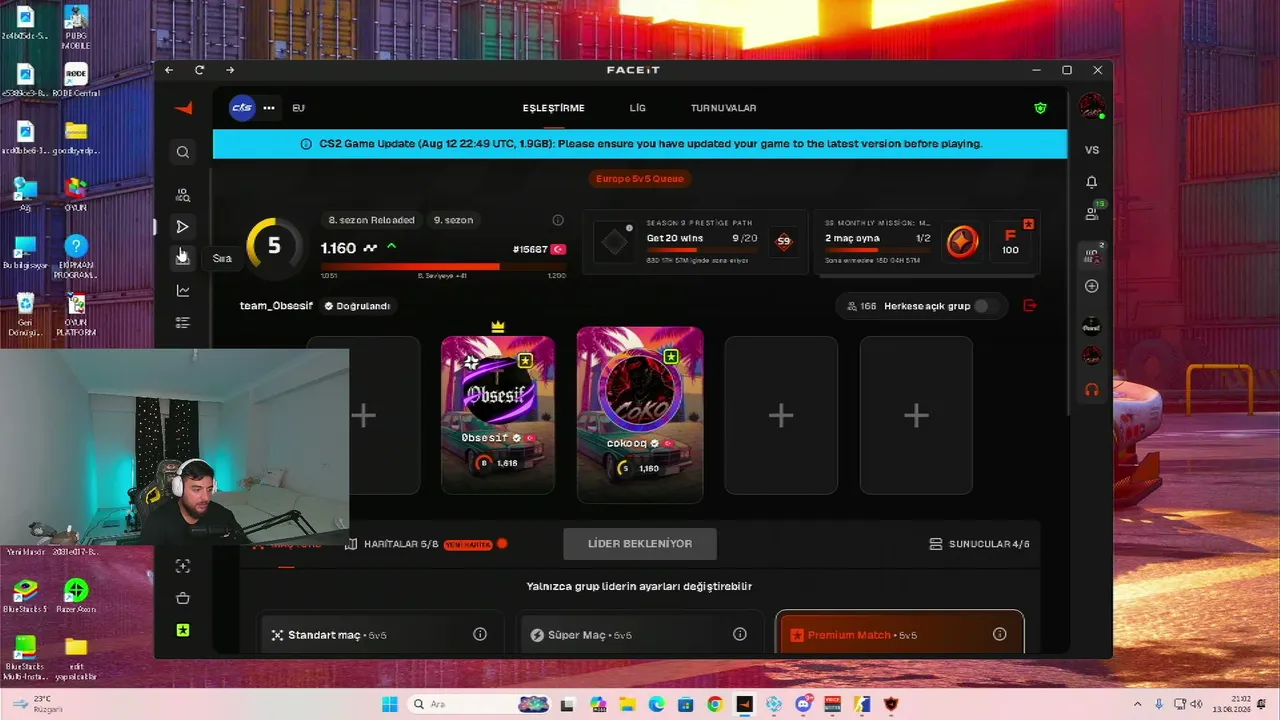This screenshot has height=720, width=1280.
Task: Add a player in the rightmost party slot
Action: coord(916,415)
